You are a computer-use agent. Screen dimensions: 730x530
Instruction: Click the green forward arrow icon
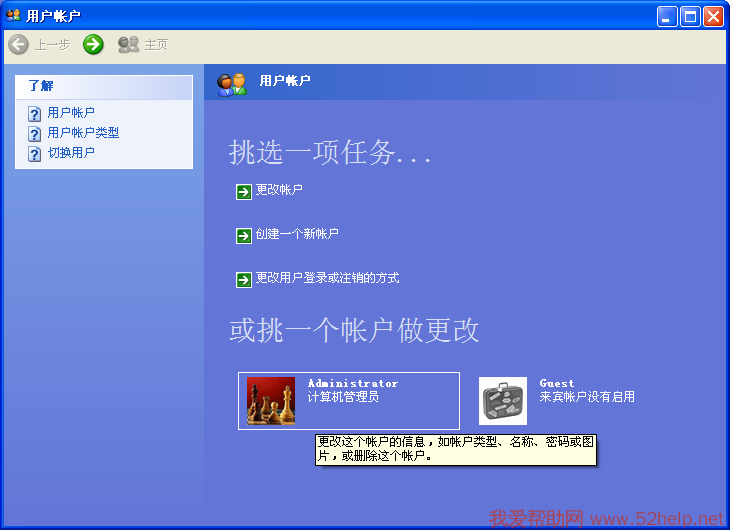(x=93, y=44)
